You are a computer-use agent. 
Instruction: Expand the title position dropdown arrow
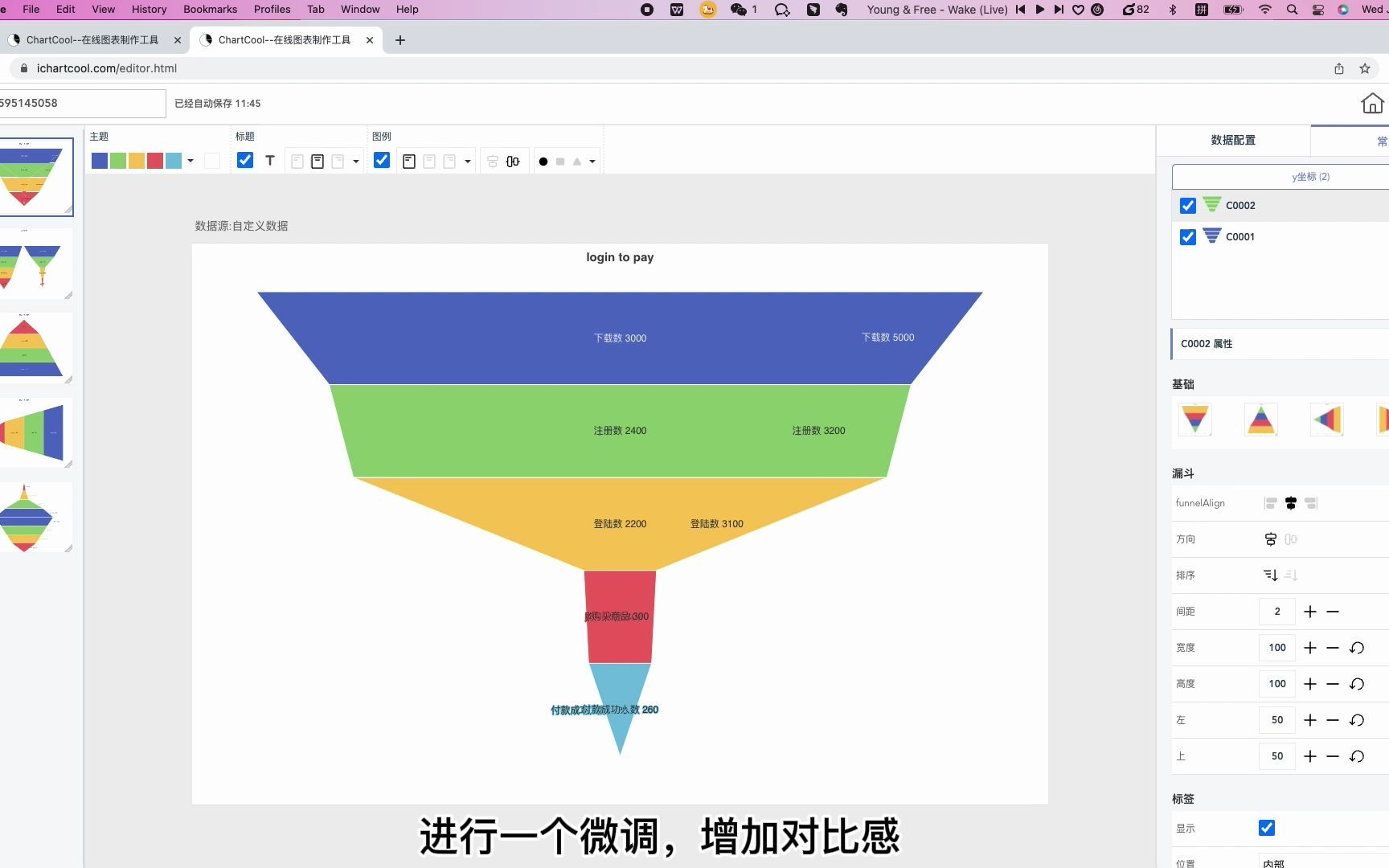point(356,162)
